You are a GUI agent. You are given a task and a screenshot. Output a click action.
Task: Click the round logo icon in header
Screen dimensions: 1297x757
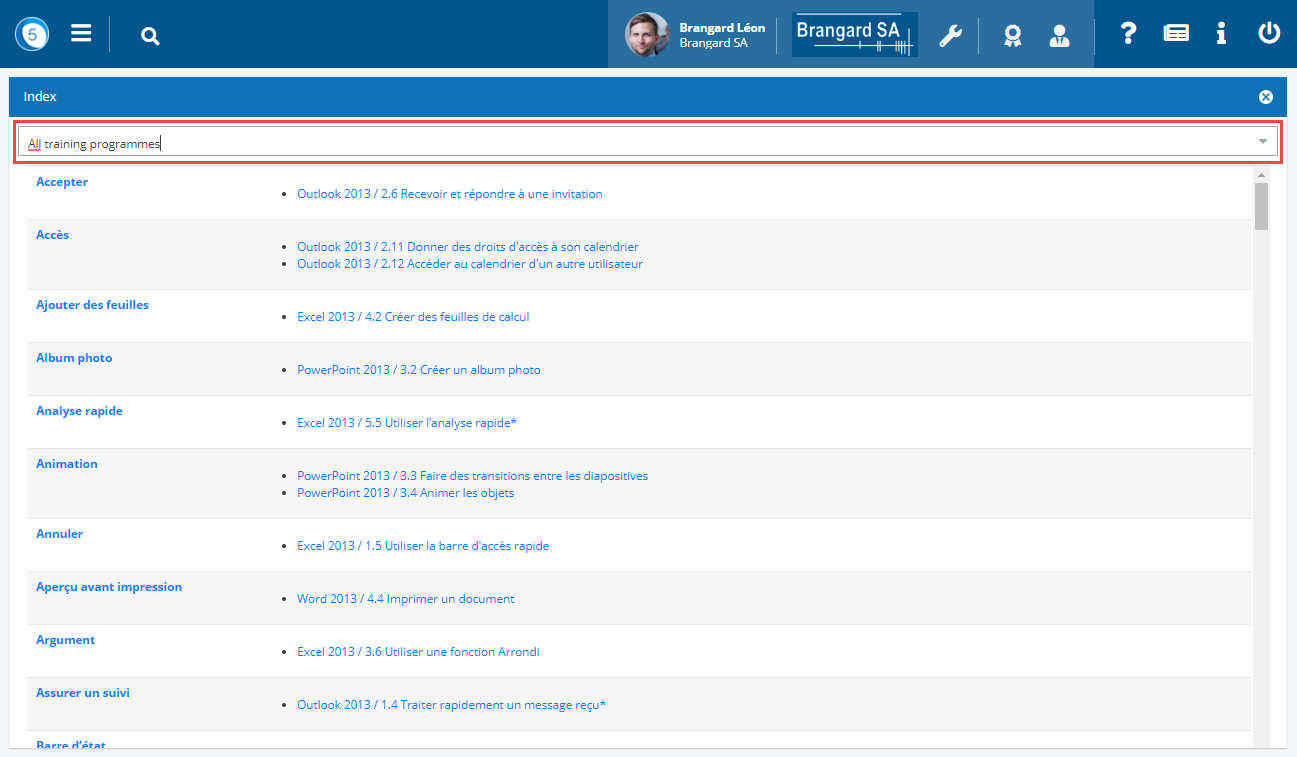pyautogui.click(x=32, y=34)
